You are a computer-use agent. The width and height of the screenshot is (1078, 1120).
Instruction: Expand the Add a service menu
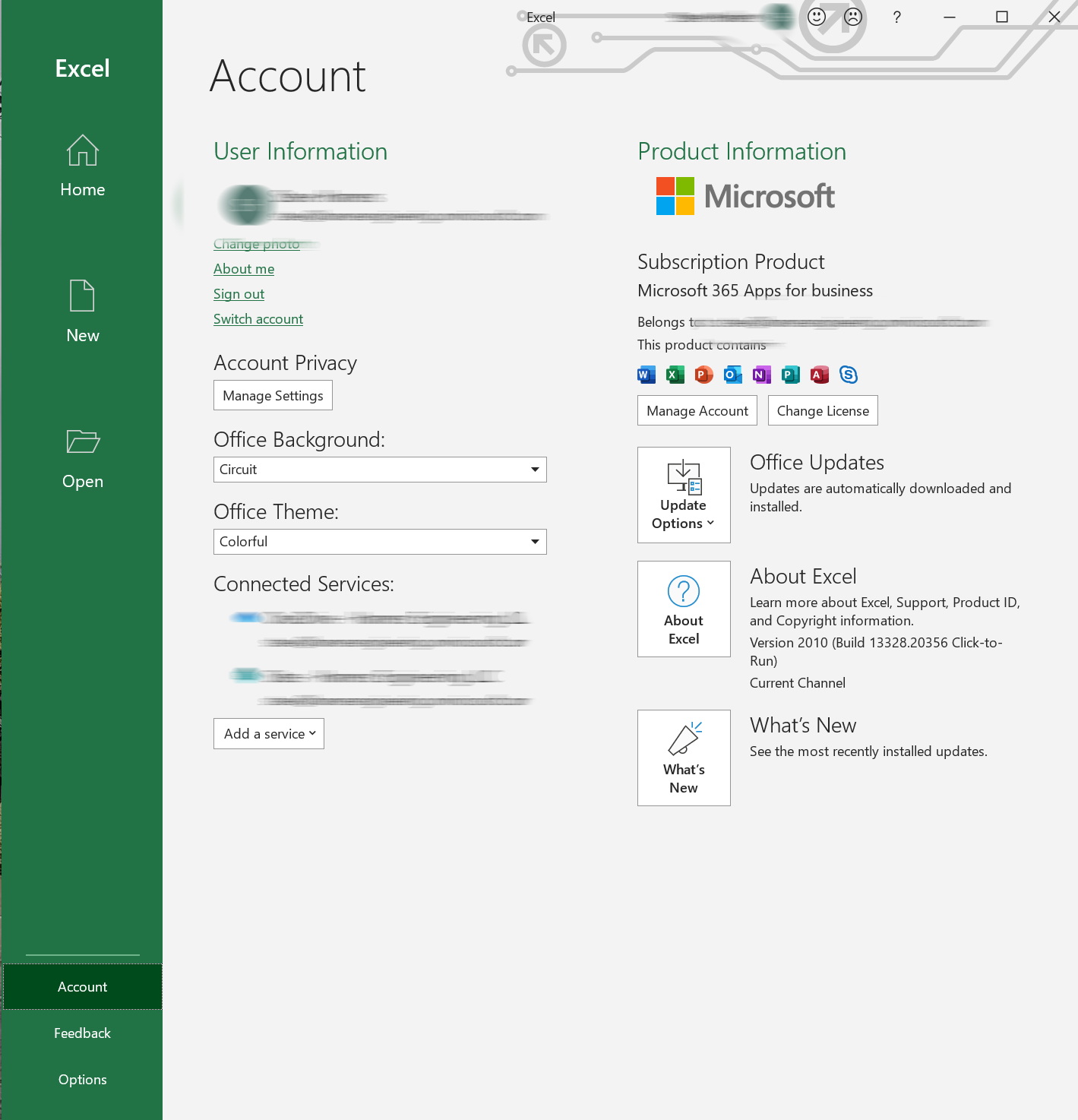(268, 733)
